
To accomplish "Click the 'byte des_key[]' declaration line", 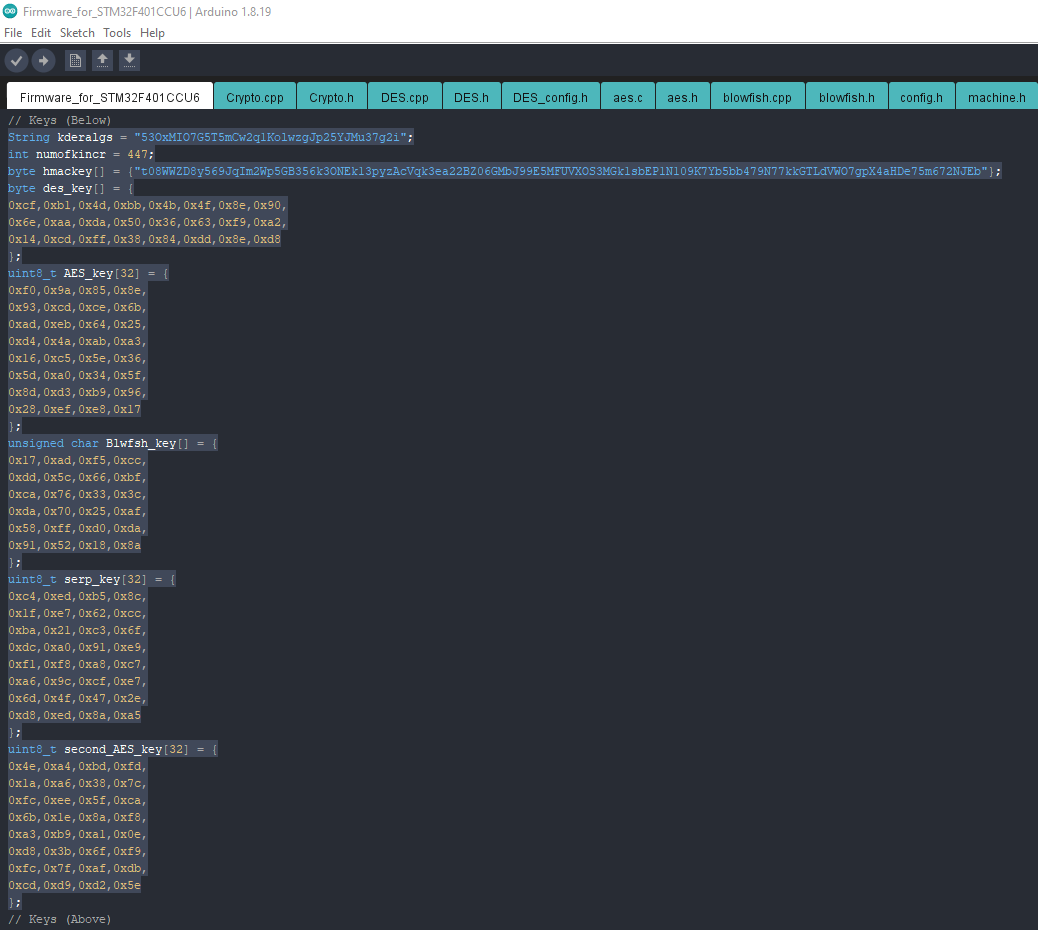I will pos(71,188).
